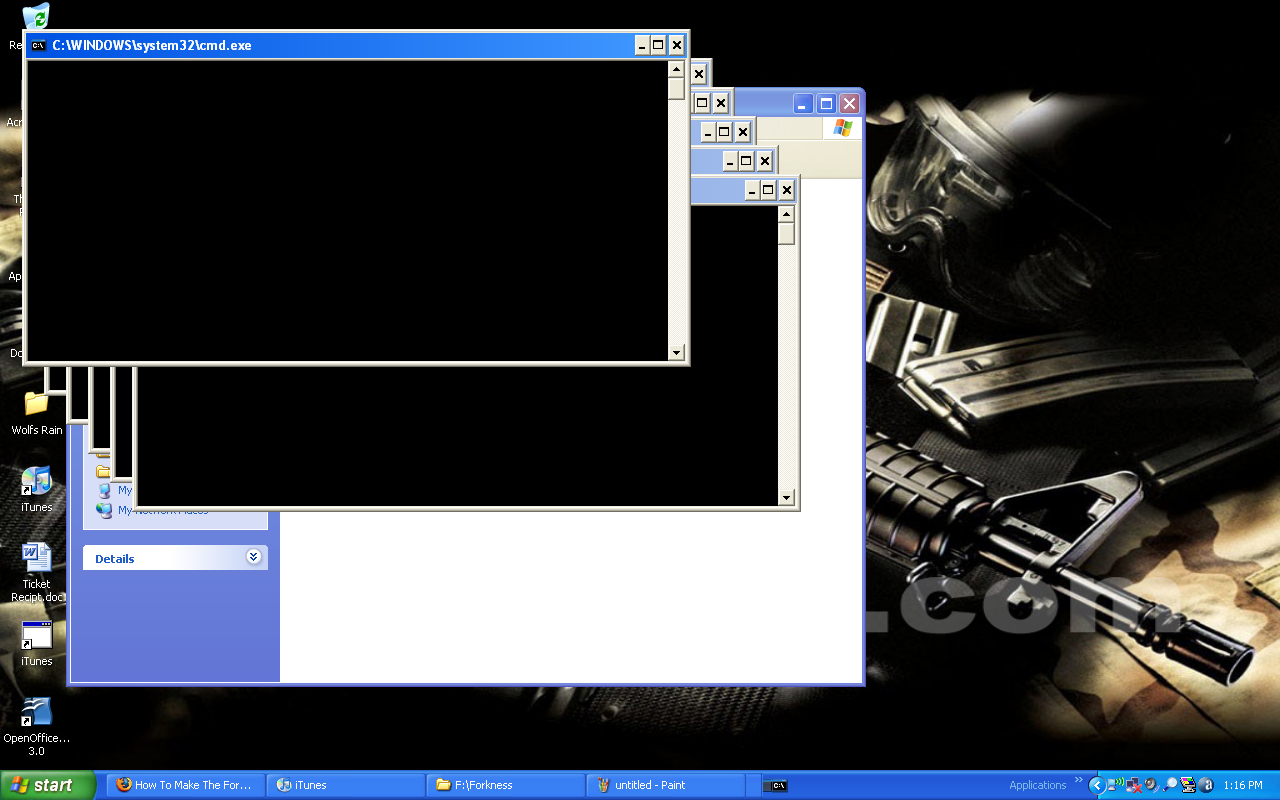Click the colorful display tray icon
Screen dimensions: 1280x800
[x=1188, y=785]
